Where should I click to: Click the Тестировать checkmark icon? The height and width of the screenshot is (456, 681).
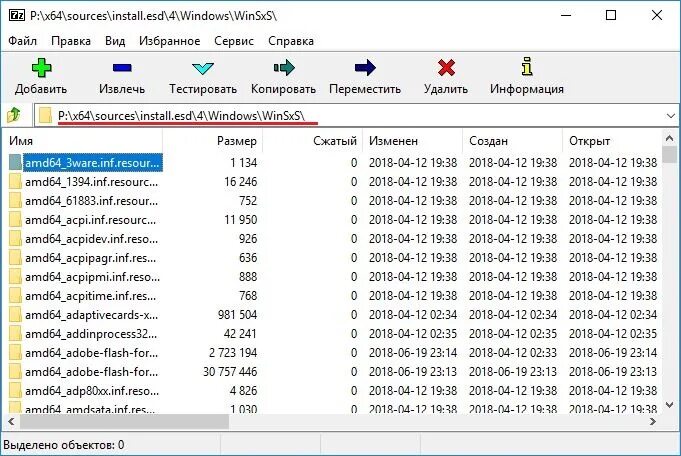tap(203, 68)
